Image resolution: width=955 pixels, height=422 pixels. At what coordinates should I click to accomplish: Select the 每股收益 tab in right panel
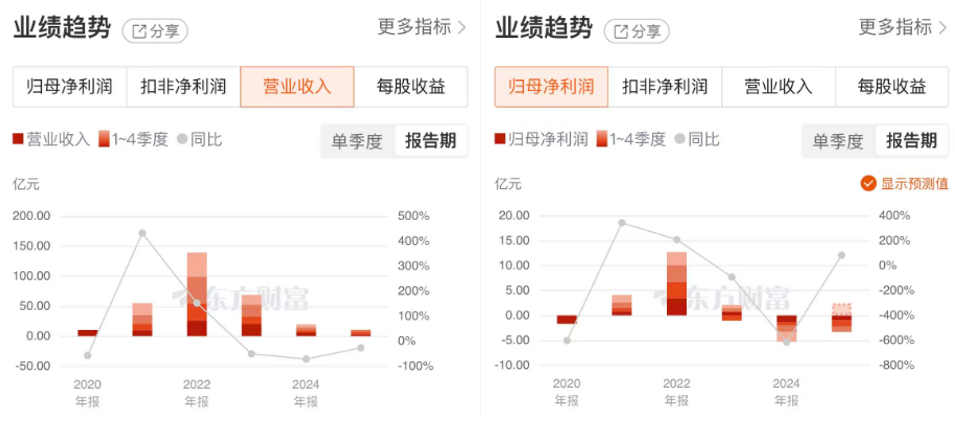[892, 87]
